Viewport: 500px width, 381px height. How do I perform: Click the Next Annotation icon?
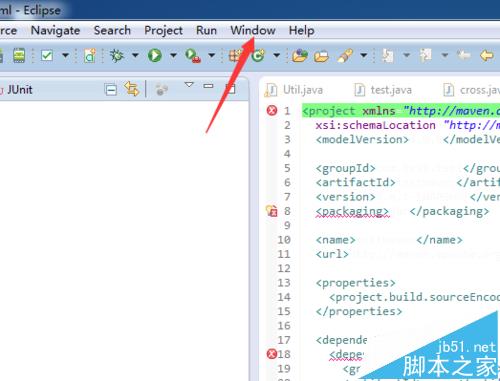click(388, 56)
